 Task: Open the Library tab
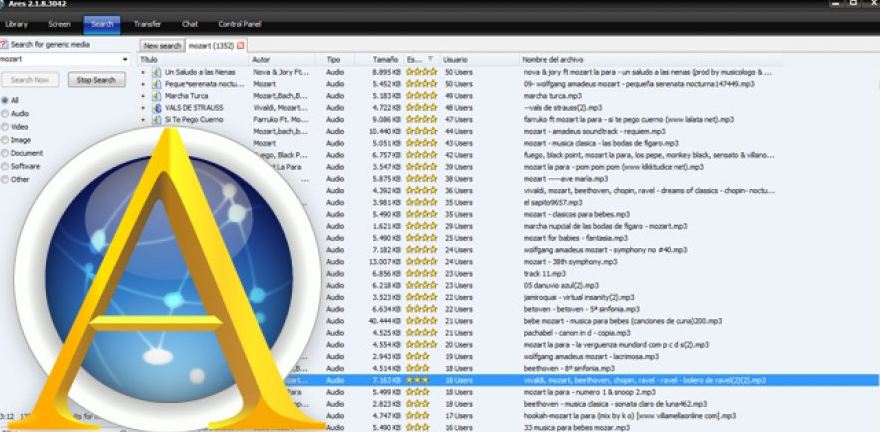coord(16,25)
